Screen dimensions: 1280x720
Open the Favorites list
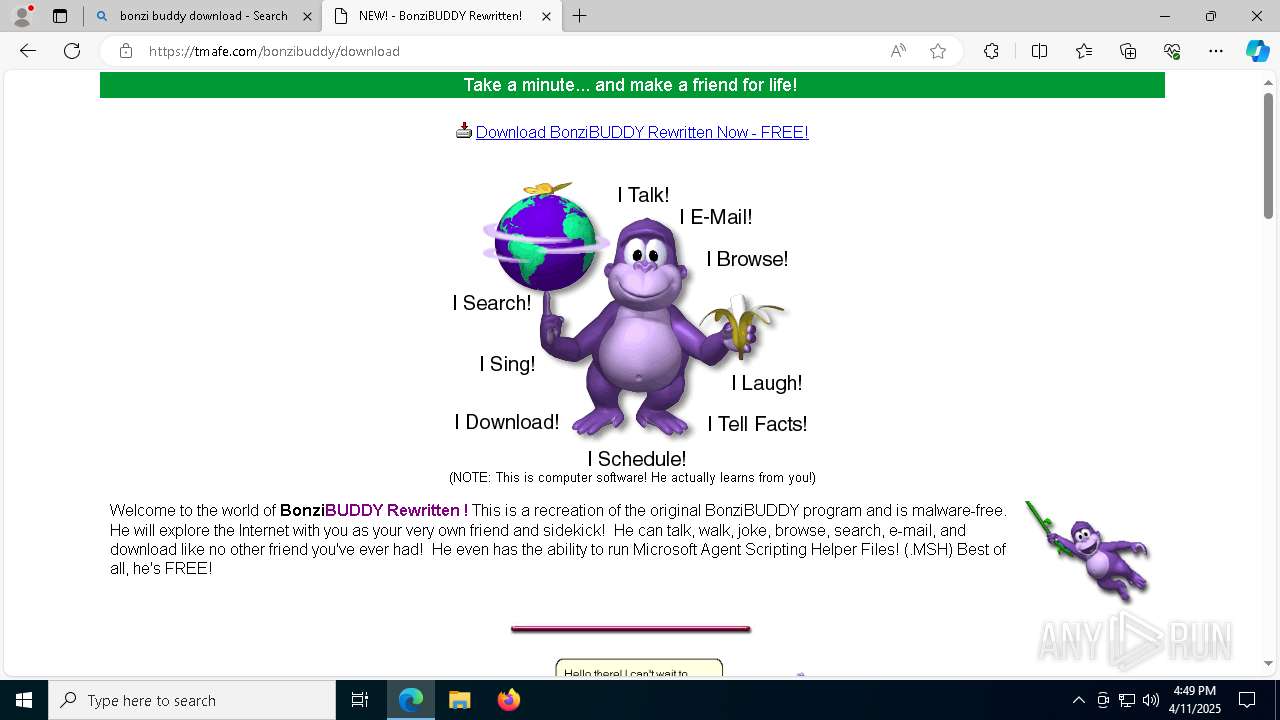[1084, 51]
